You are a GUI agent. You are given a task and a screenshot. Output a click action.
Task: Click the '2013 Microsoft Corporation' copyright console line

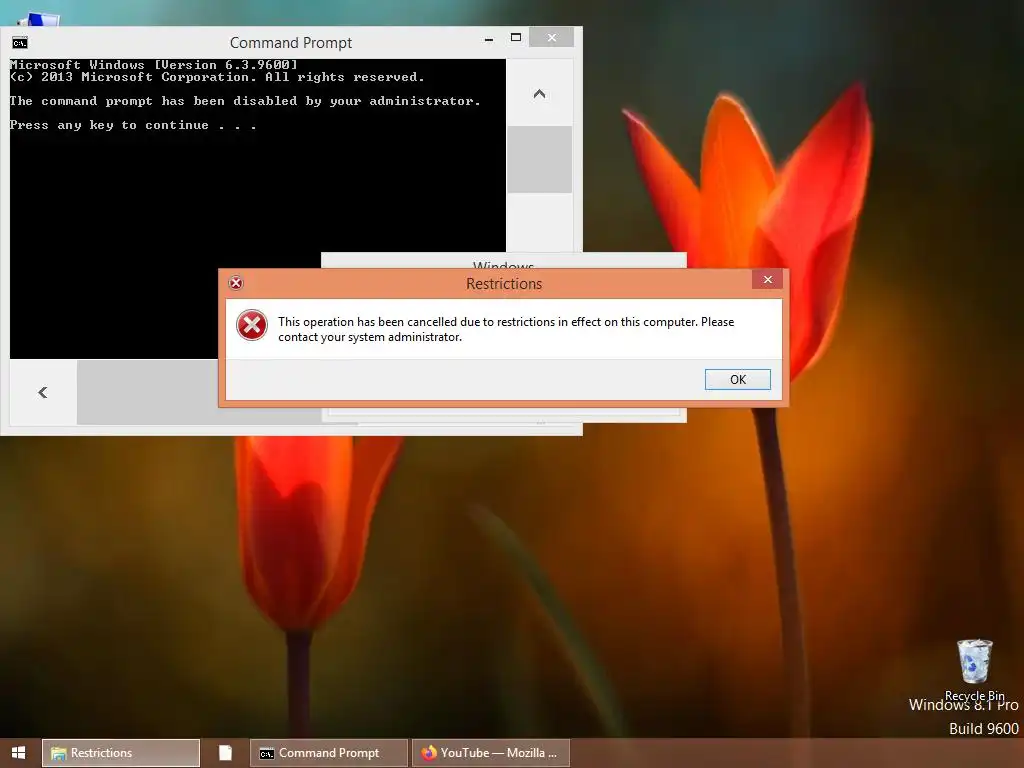(217, 77)
